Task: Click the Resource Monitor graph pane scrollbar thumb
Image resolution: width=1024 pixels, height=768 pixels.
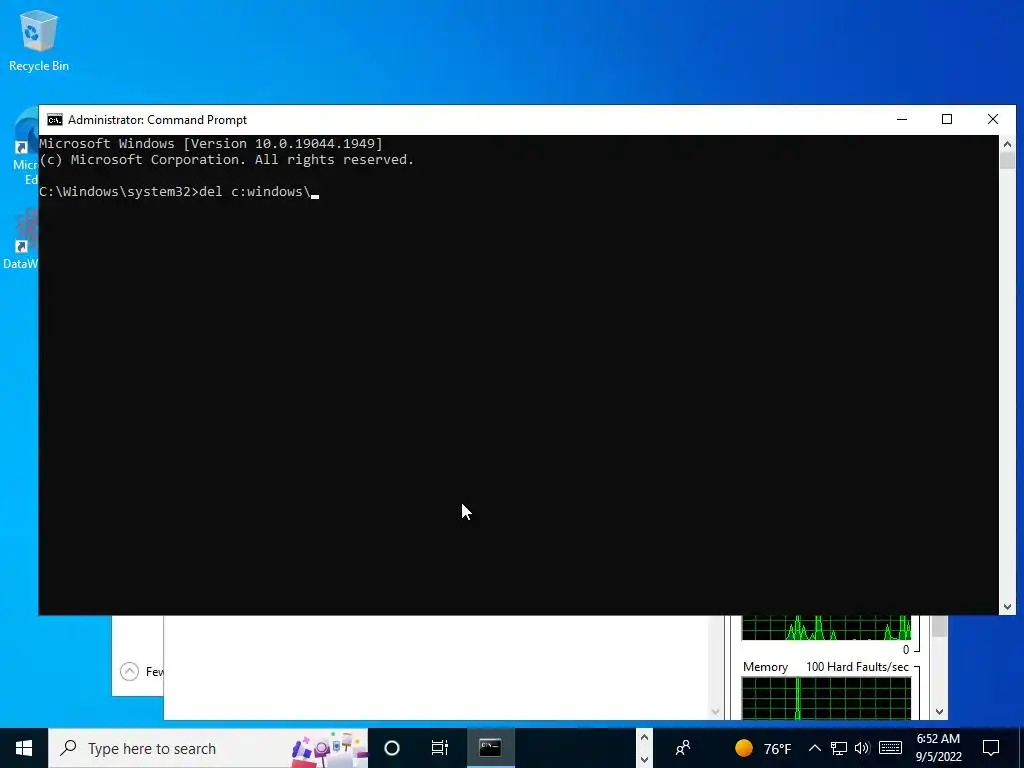Action: (939, 626)
